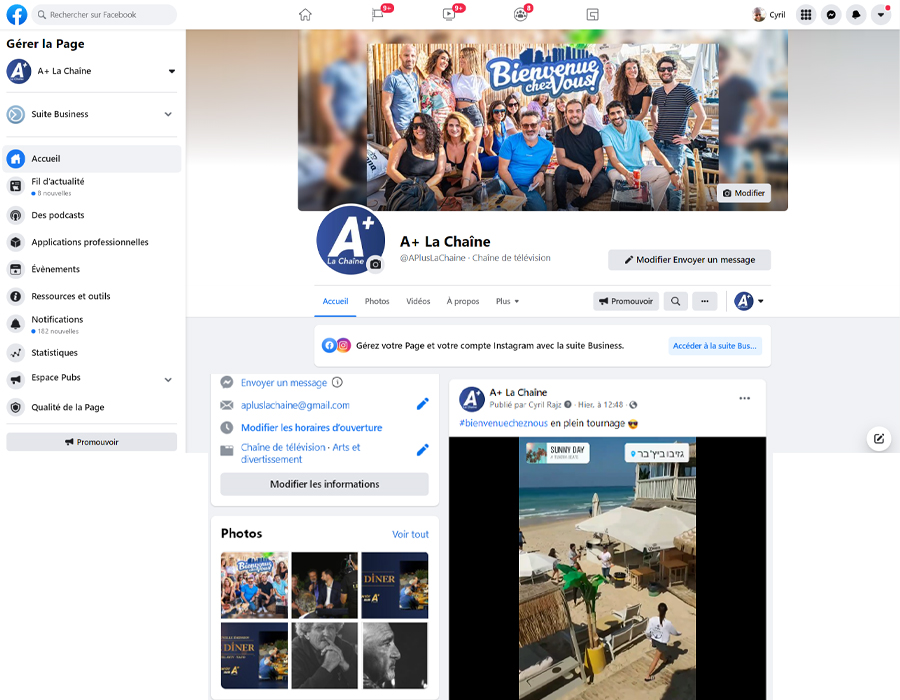Click the Rechercher sur Facebook search field
Image resolution: width=900 pixels, height=700 pixels.
(100, 14)
